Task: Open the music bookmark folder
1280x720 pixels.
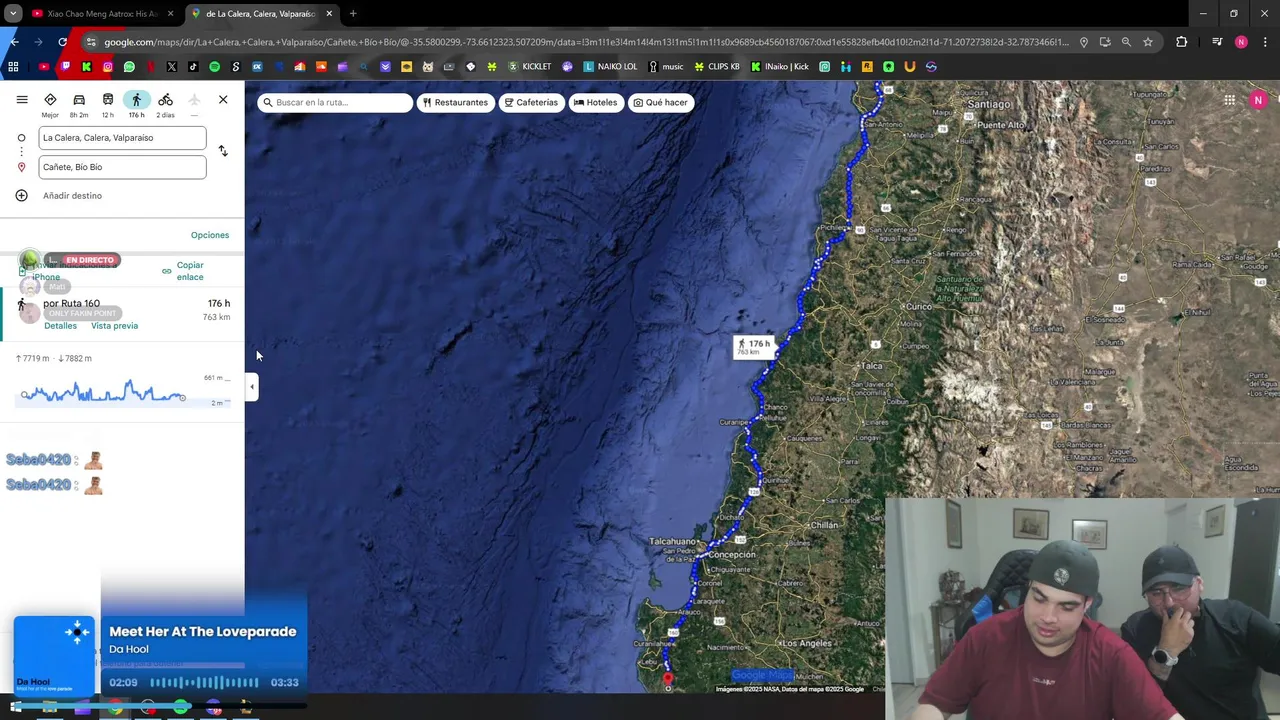Action: pos(666,67)
